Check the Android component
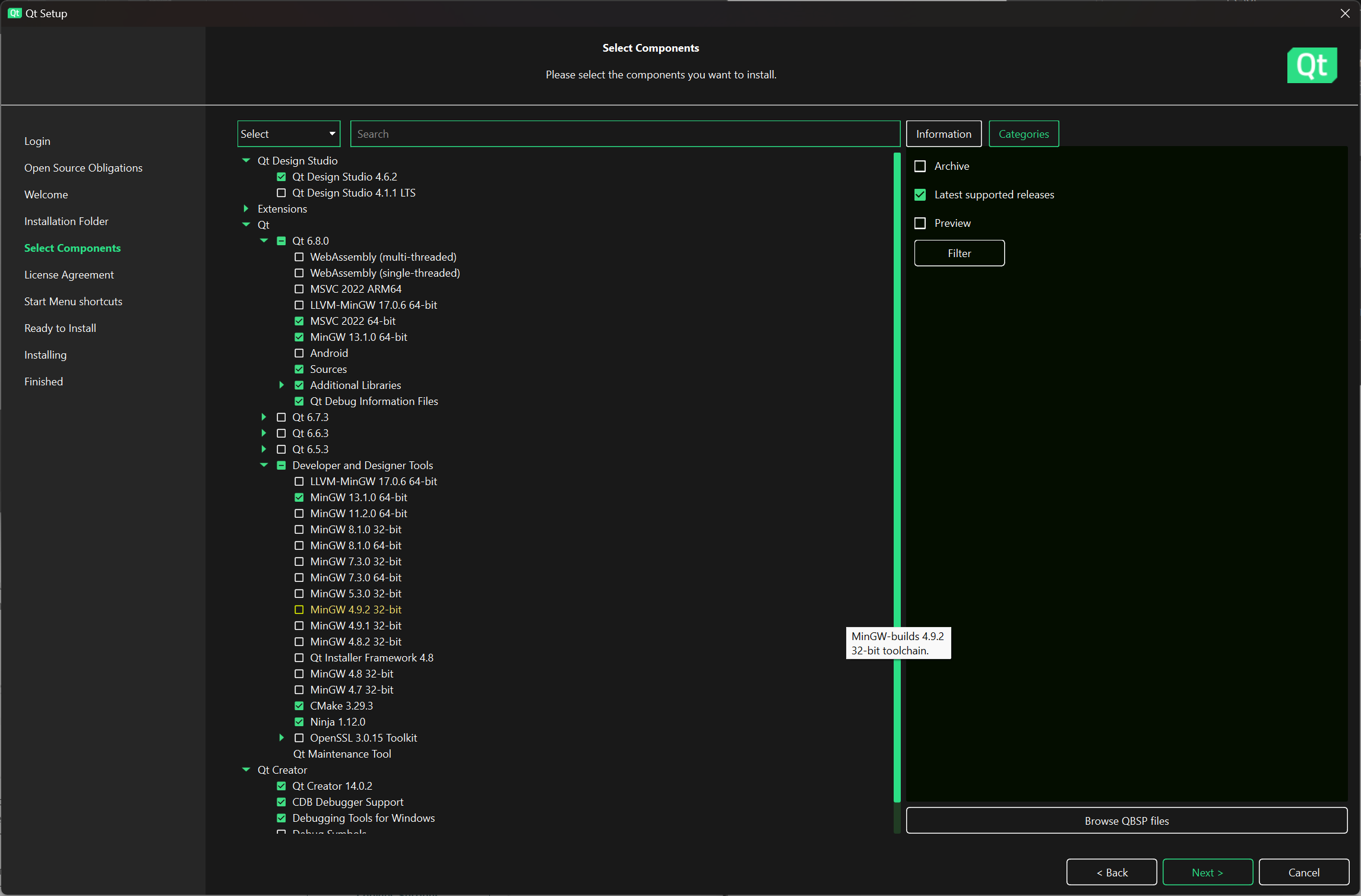Screen dimensions: 1361x896 click(x=299, y=353)
